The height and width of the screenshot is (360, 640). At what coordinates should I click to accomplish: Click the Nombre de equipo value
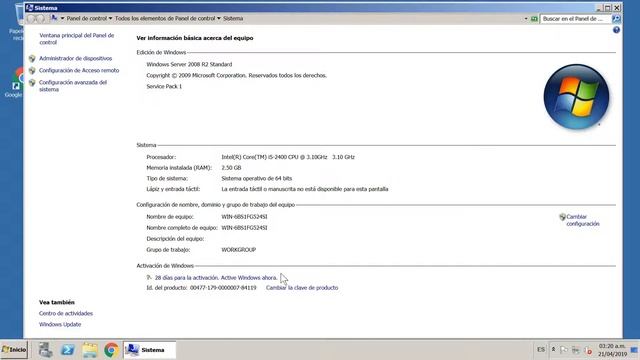(244, 217)
